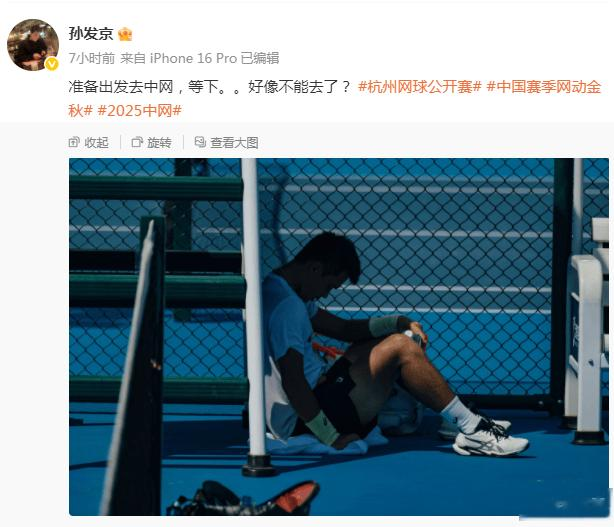Open full-size photo via 查看大图
Screen dimensions: 614x527
226,143
